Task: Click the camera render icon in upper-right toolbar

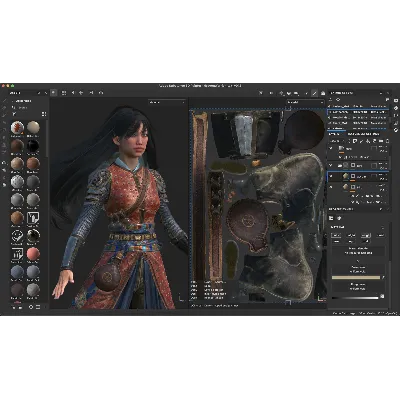Action: pos(322,93)
